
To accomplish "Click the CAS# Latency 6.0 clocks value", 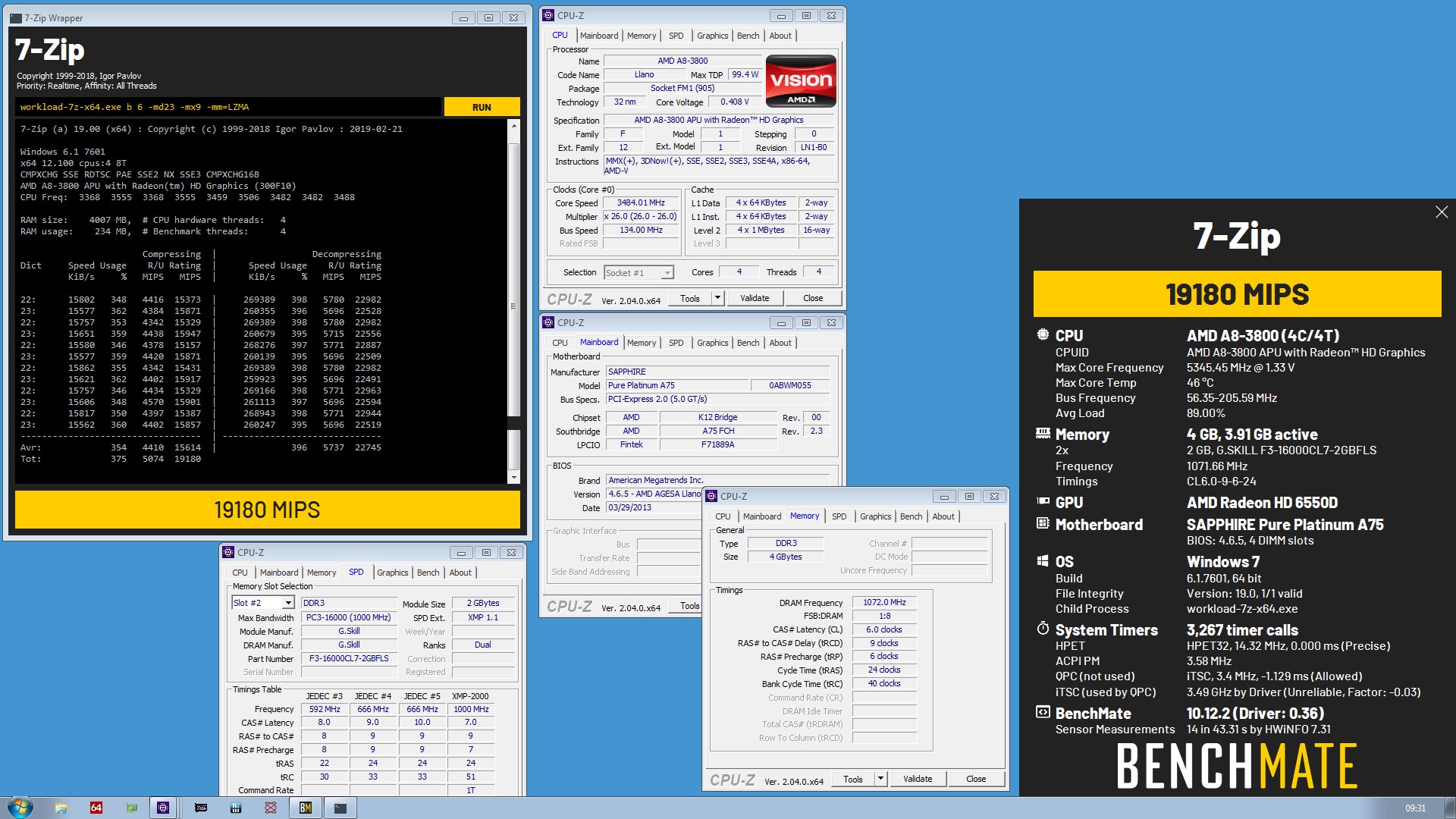I will 884,629.
